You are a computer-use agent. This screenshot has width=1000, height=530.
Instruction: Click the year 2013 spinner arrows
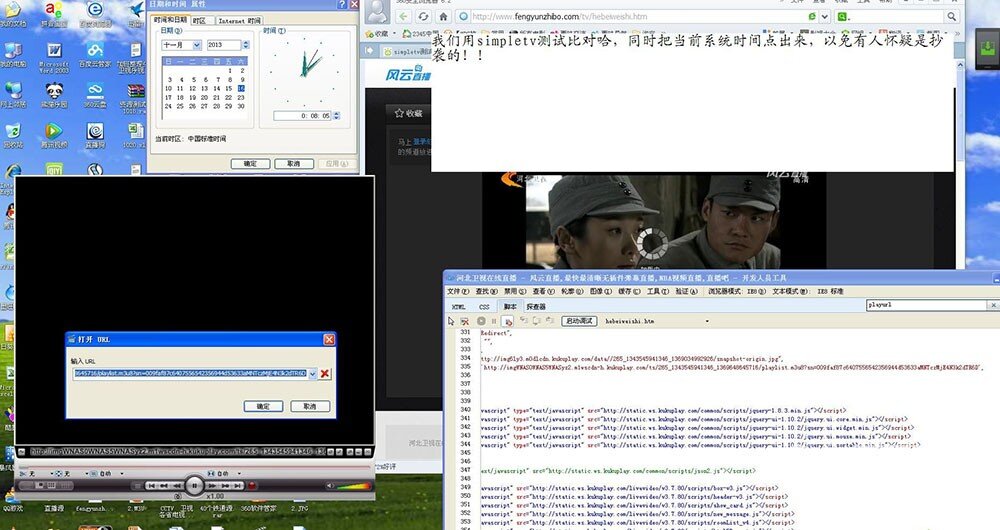(x=246, y=45)
